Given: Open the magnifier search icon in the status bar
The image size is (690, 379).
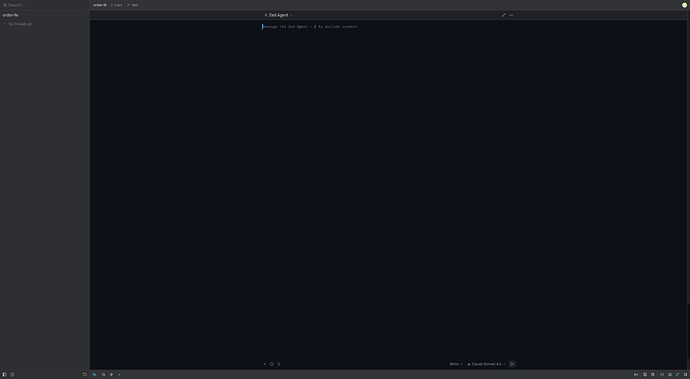Looking at the screenshot, I should coord(103,375).
